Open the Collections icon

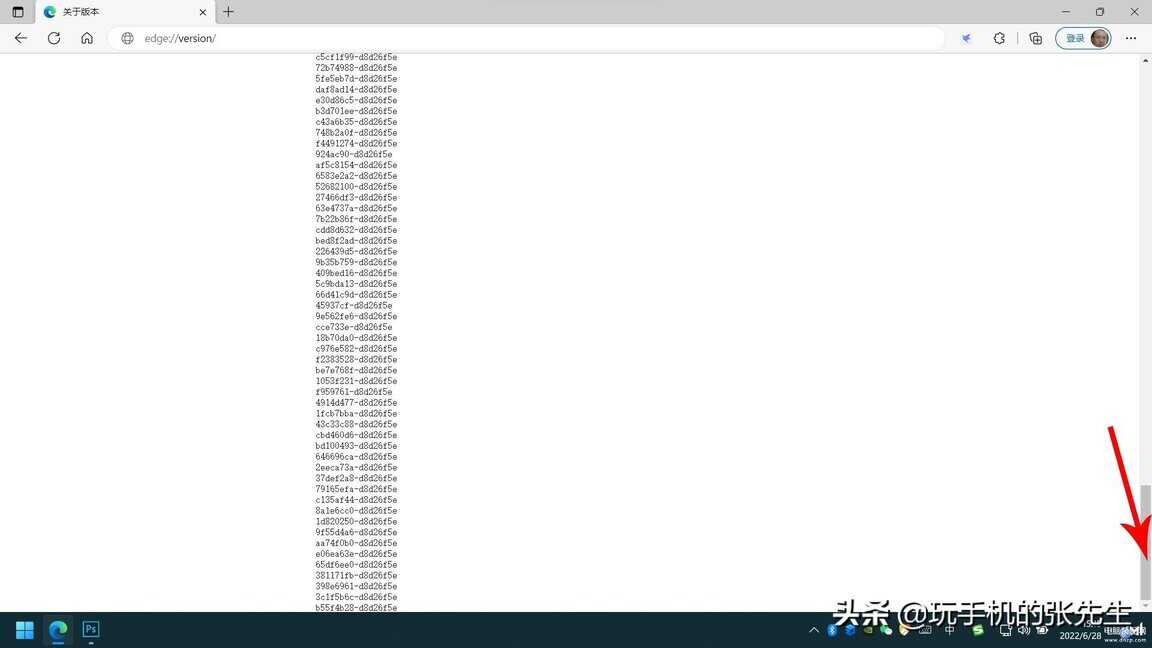(1035, 38)
